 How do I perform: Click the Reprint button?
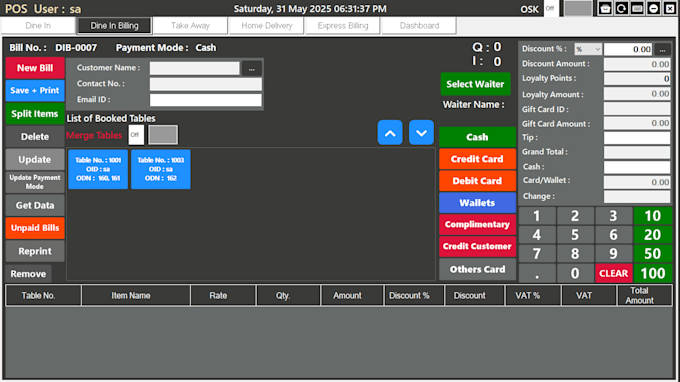click(35, 251)
